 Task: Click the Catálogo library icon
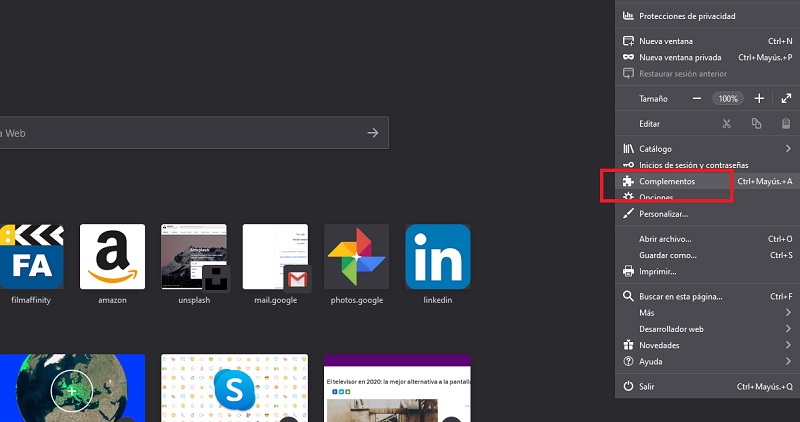click(628, 148)
